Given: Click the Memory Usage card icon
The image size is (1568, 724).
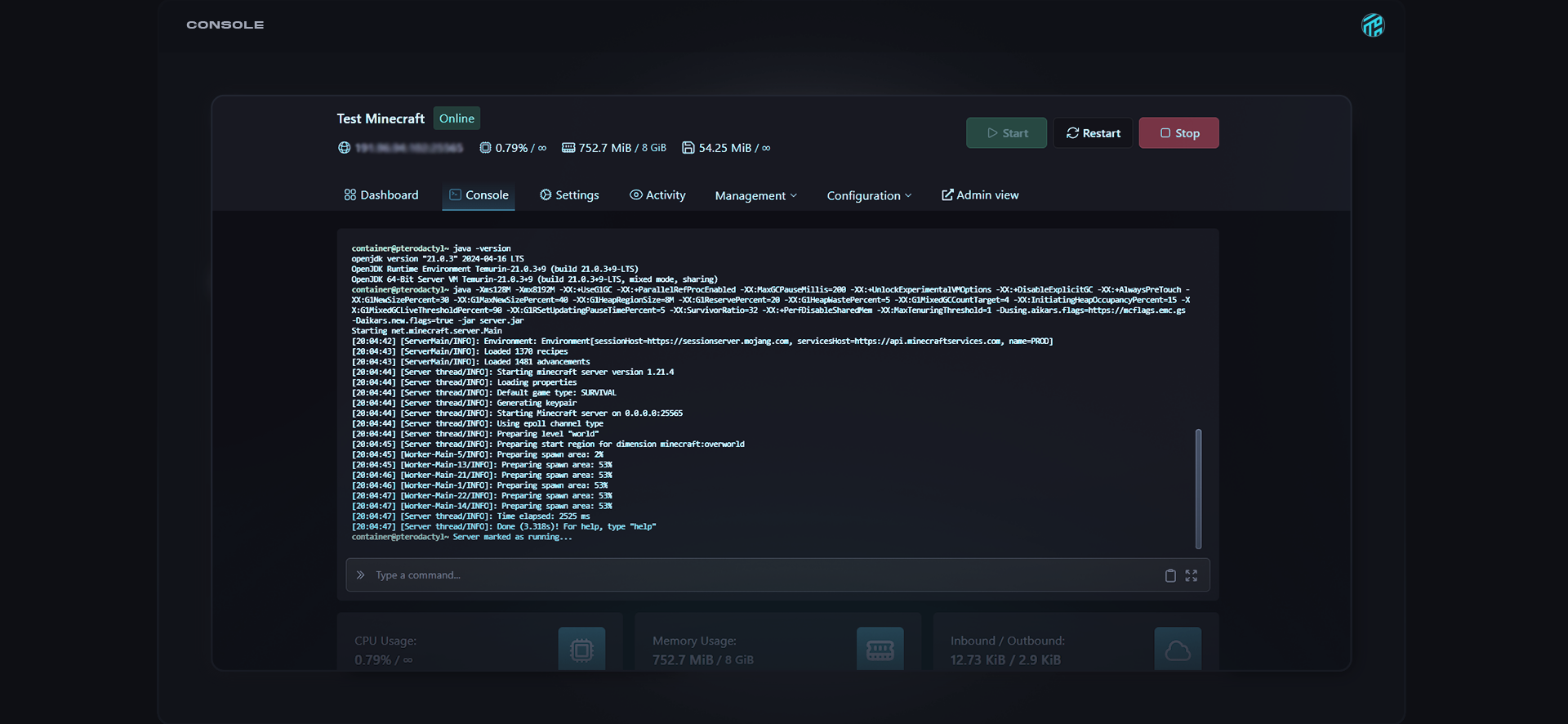Looking at the screenshot, I should (880, 650).
